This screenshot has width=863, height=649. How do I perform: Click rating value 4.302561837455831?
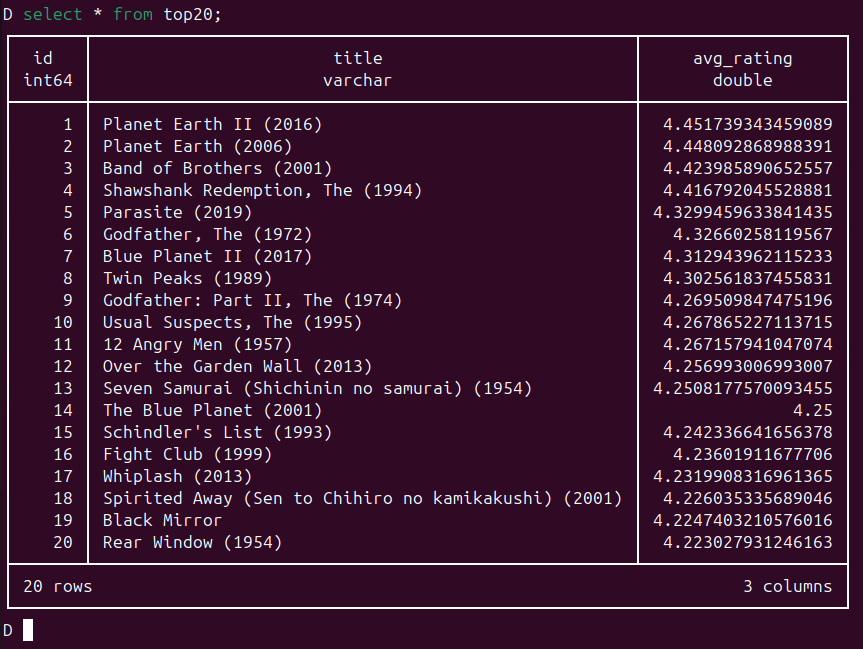point(747,279)
